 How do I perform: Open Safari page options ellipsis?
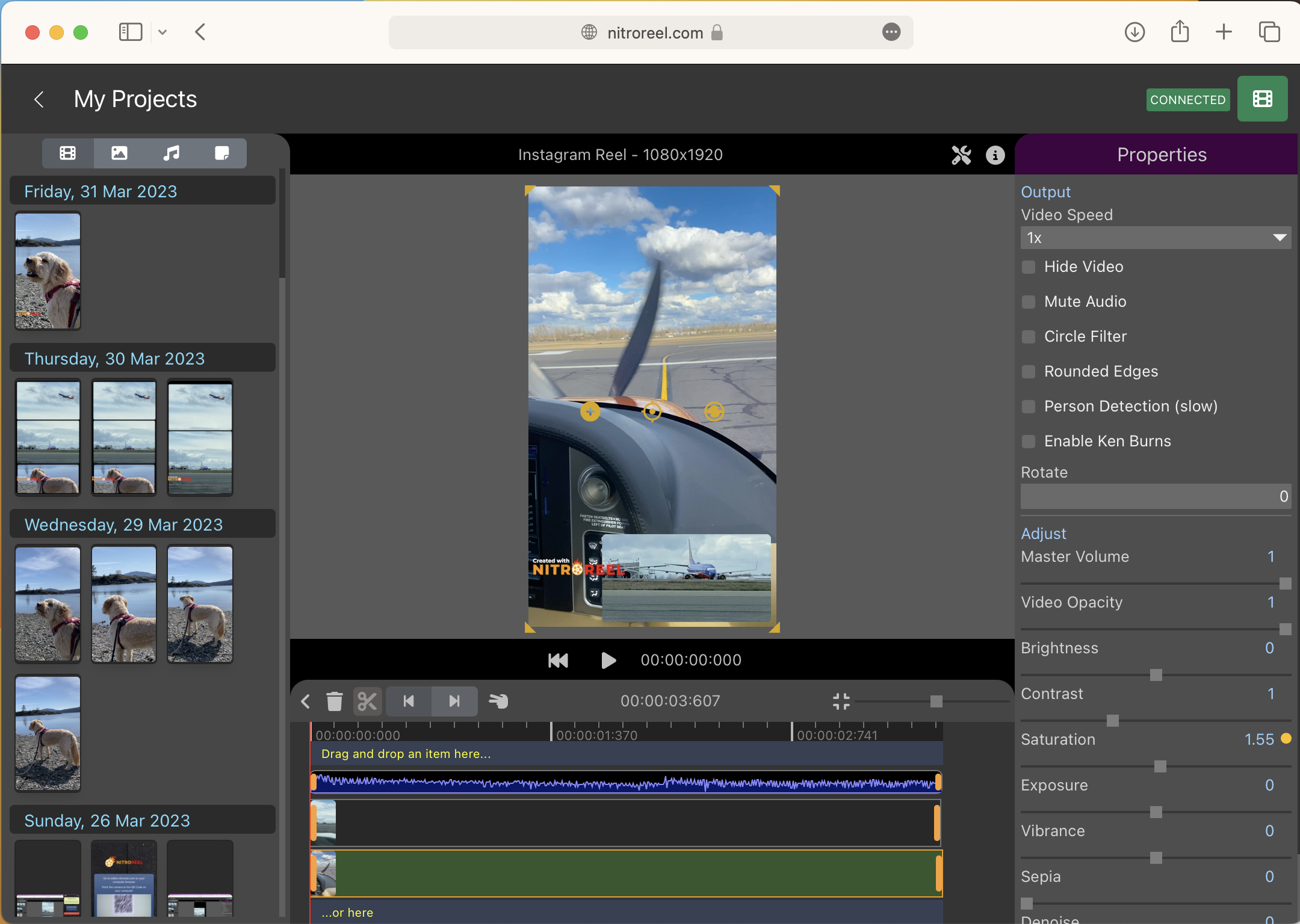[x=891, y=32]
